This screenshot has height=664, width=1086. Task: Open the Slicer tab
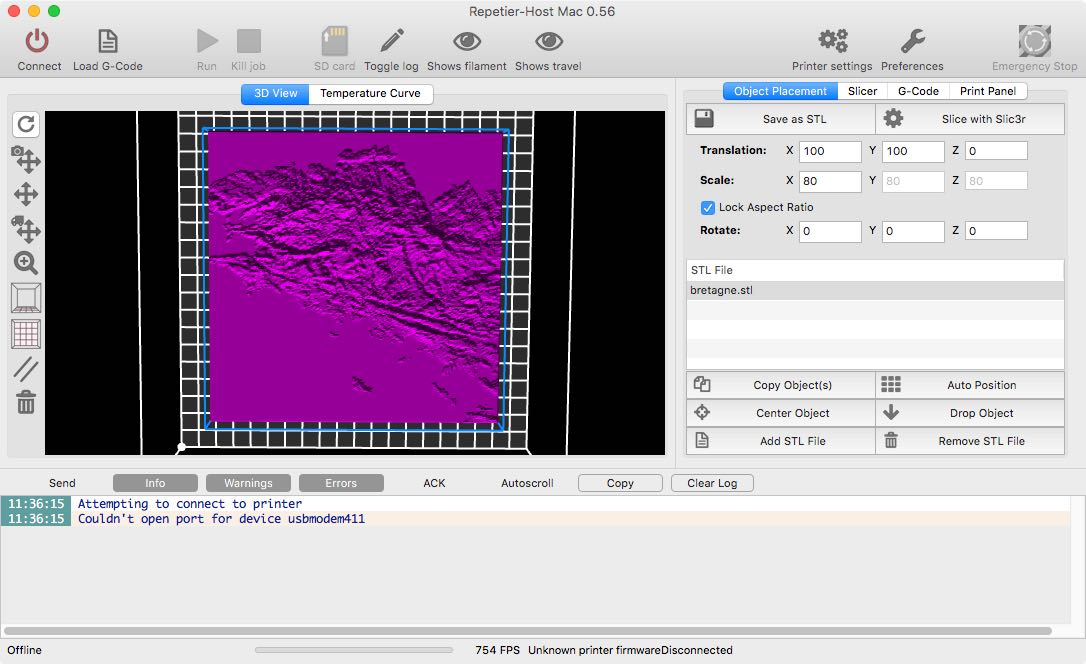coord(862,91)
